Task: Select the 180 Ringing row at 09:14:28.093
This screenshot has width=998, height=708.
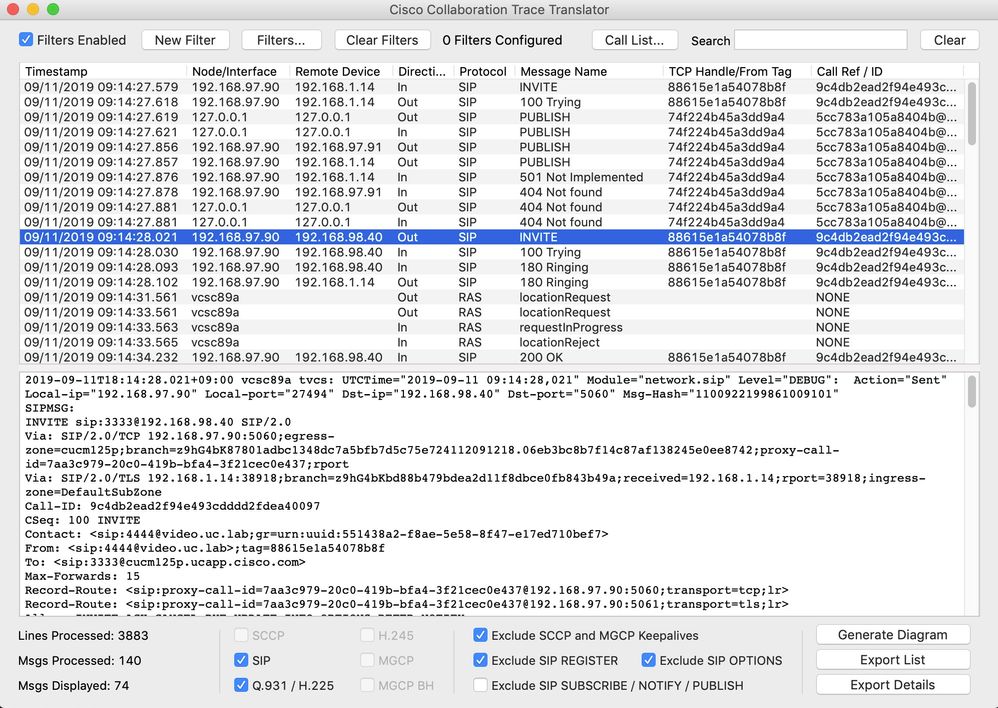Action: pos(491,267)
